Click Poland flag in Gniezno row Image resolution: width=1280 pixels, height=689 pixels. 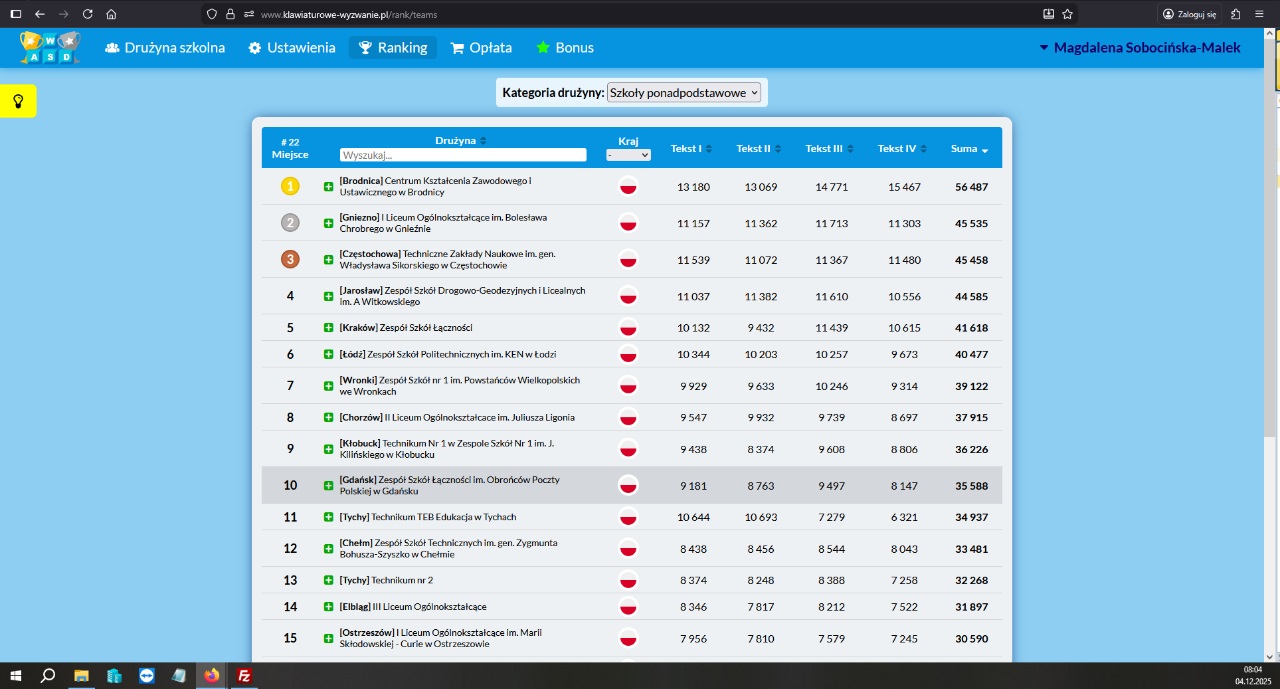628,223
